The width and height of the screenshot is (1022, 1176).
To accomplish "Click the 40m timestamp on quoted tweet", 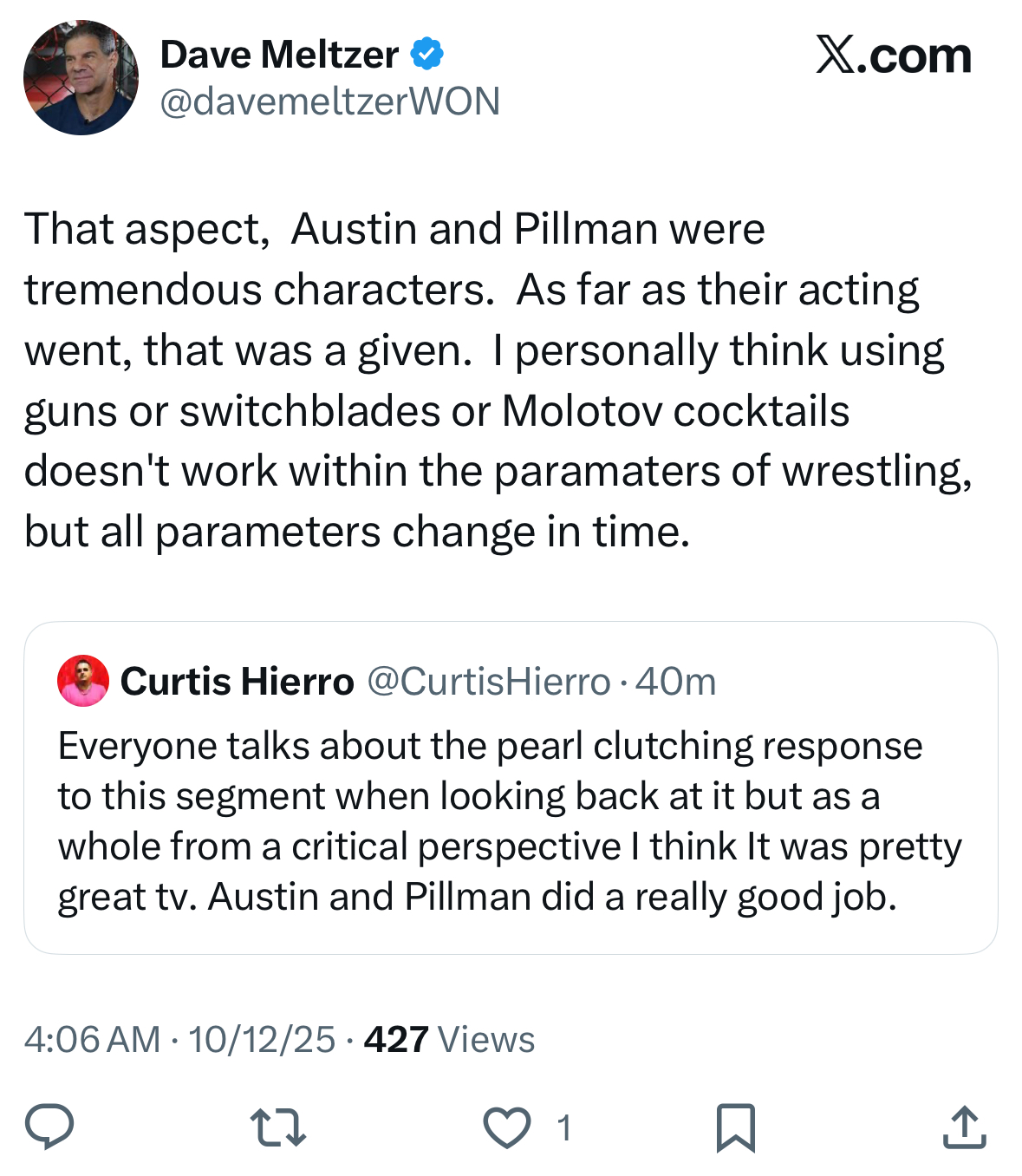I will tap(676, 682).
